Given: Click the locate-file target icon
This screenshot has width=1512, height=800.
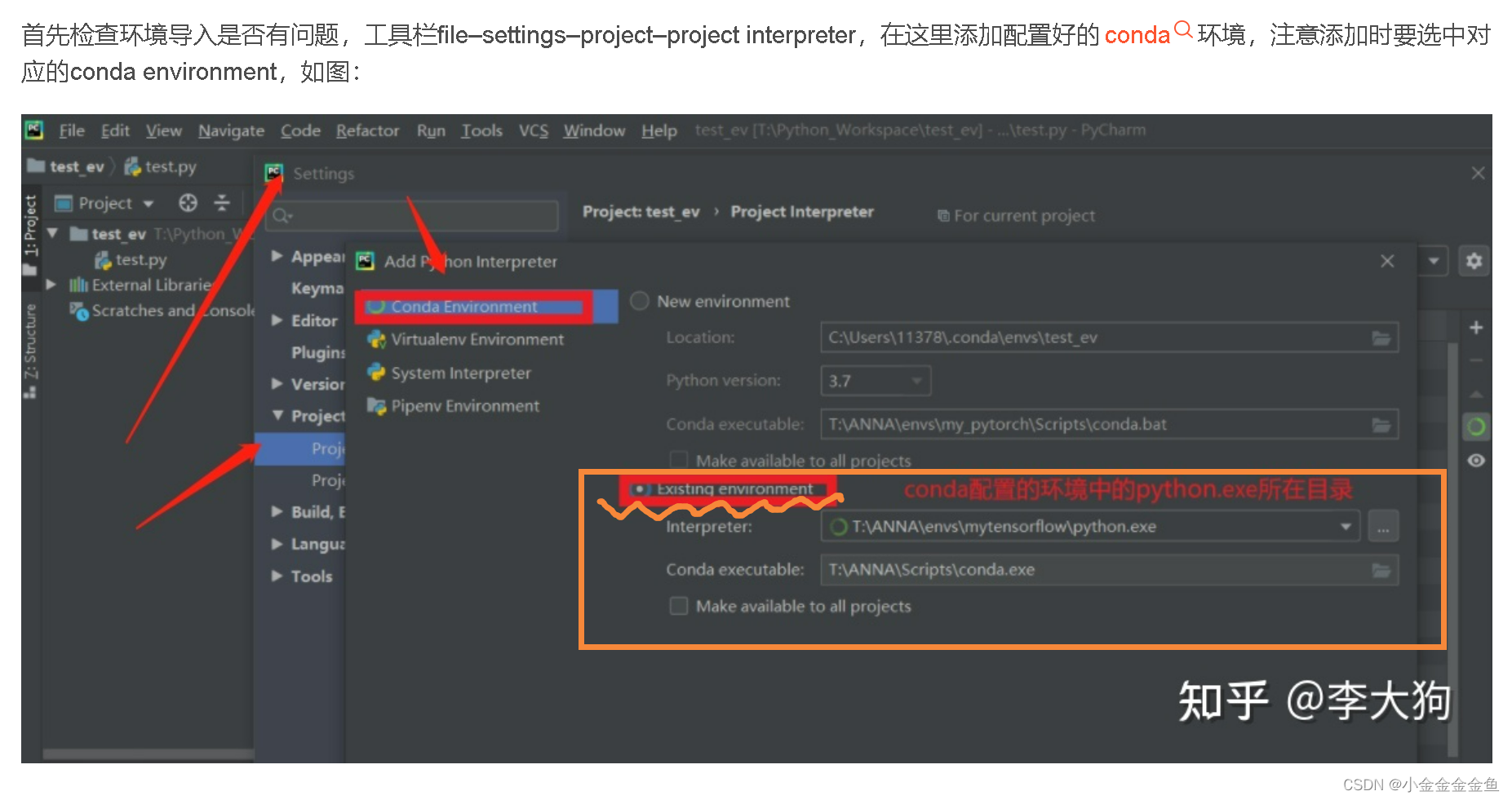Looking at the screenshot, I should [188, 203].
